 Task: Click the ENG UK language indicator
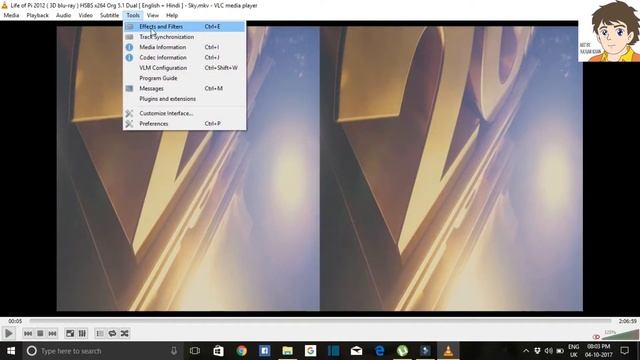tap(573, 351)
